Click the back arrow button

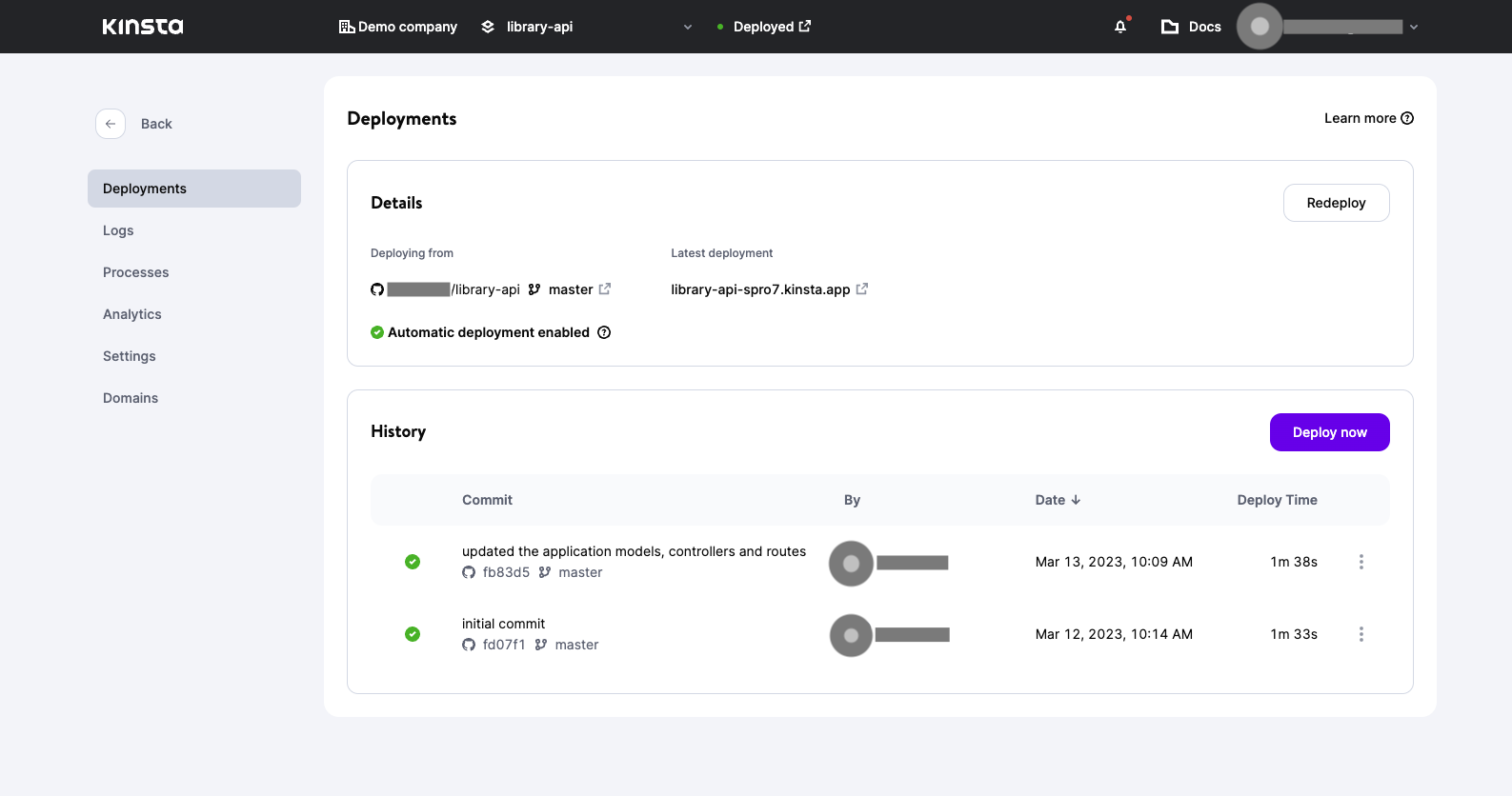pyautogui.click(x=111, y=124)
